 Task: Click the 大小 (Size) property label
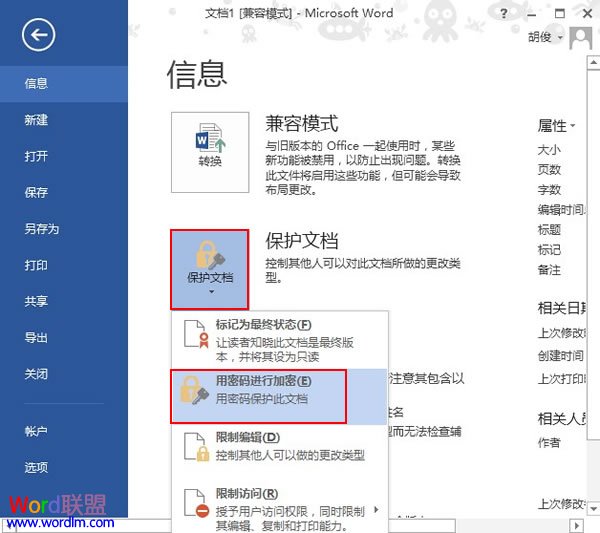pyautogui.click(x=549, y=150)
